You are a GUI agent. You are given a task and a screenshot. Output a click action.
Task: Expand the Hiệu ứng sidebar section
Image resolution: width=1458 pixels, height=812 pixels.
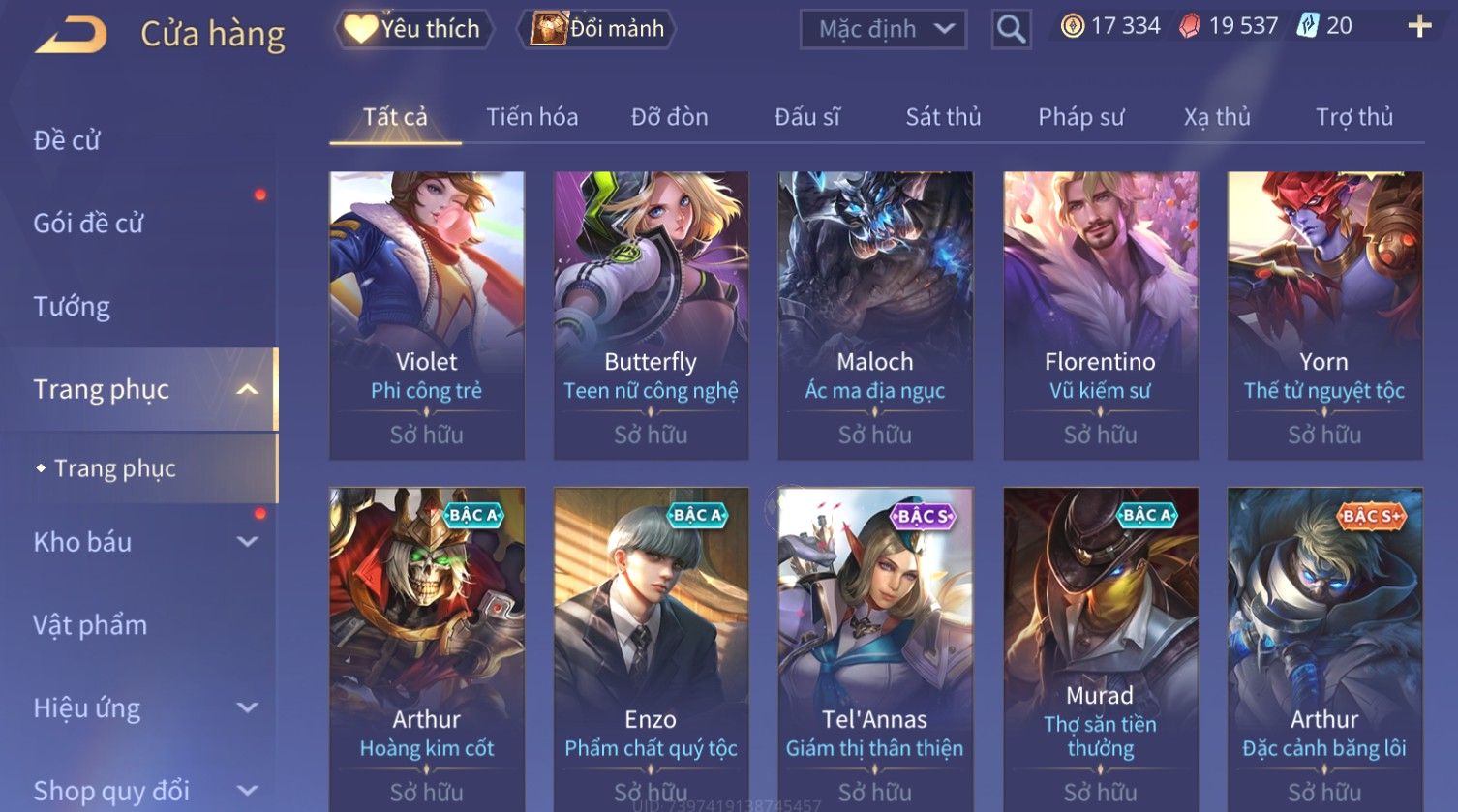point(248,707)
